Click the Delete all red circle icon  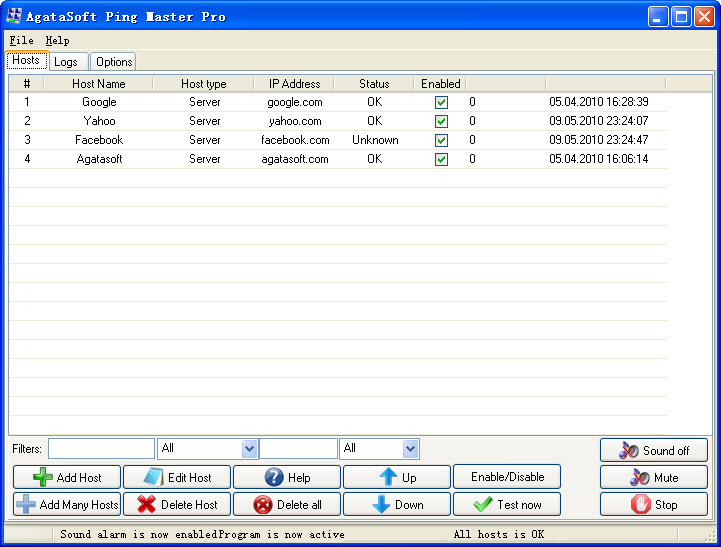tap(263, 505)
